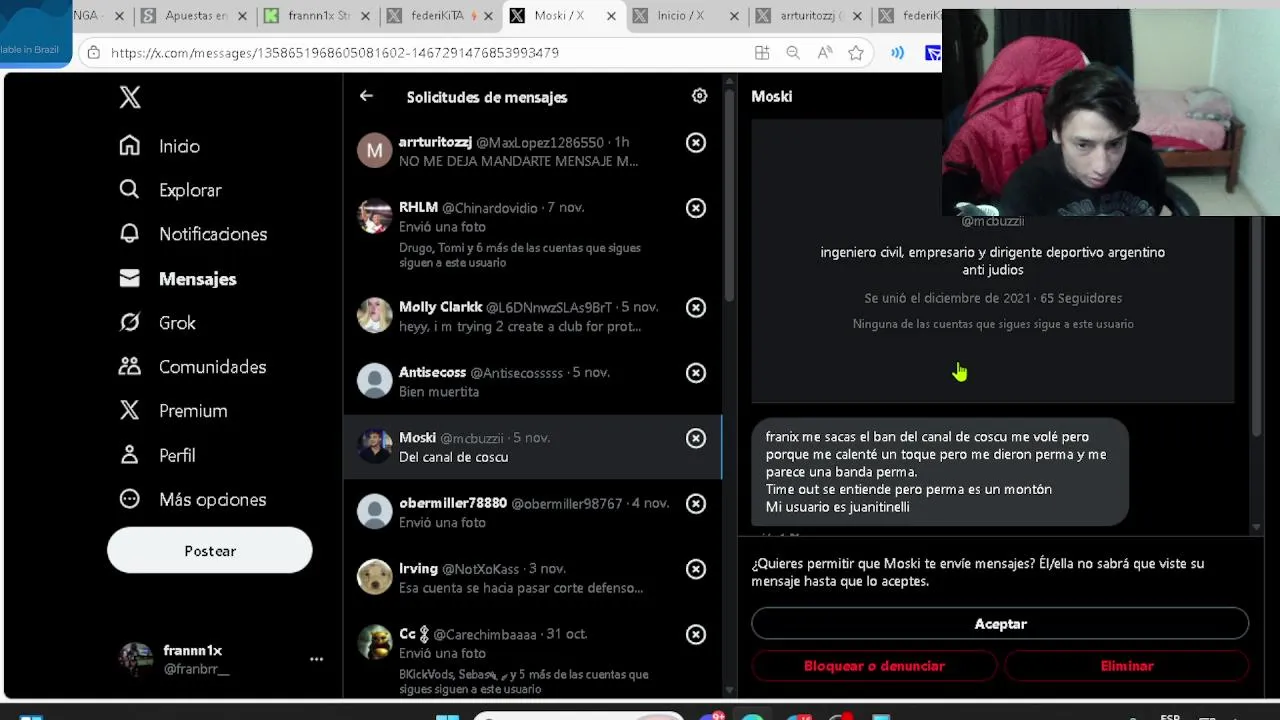The image size is (1280, 720).
Task: Open Irving message request
Action: 532,578
